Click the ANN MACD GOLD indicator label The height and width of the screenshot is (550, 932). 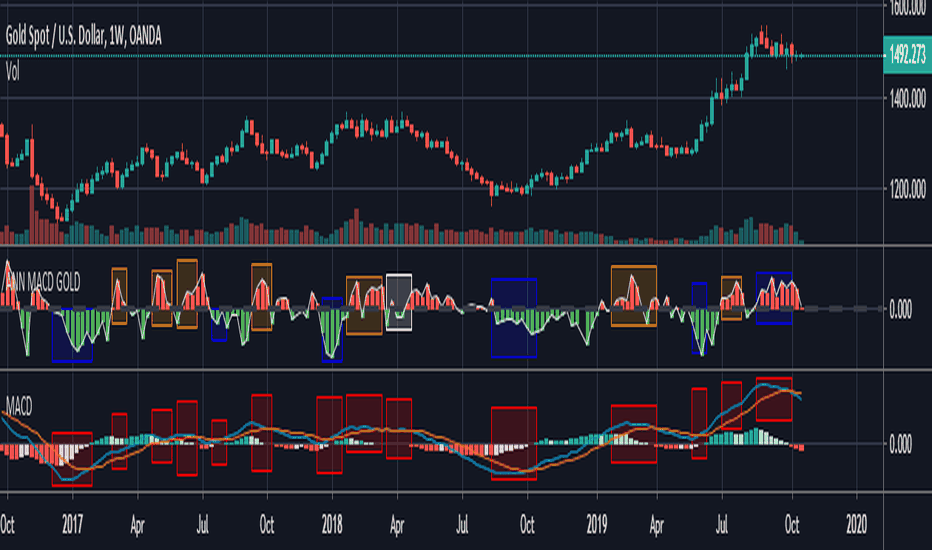coord(42,282)
